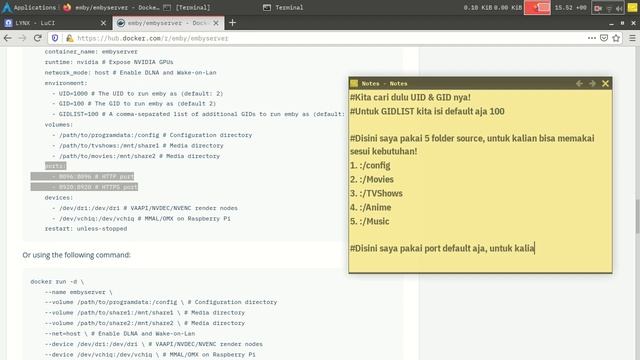The height and width of the screenshot is (360, 640).
Task: Select the emby/embyserver Docker Hub tab
Action: tap(168, 23)
